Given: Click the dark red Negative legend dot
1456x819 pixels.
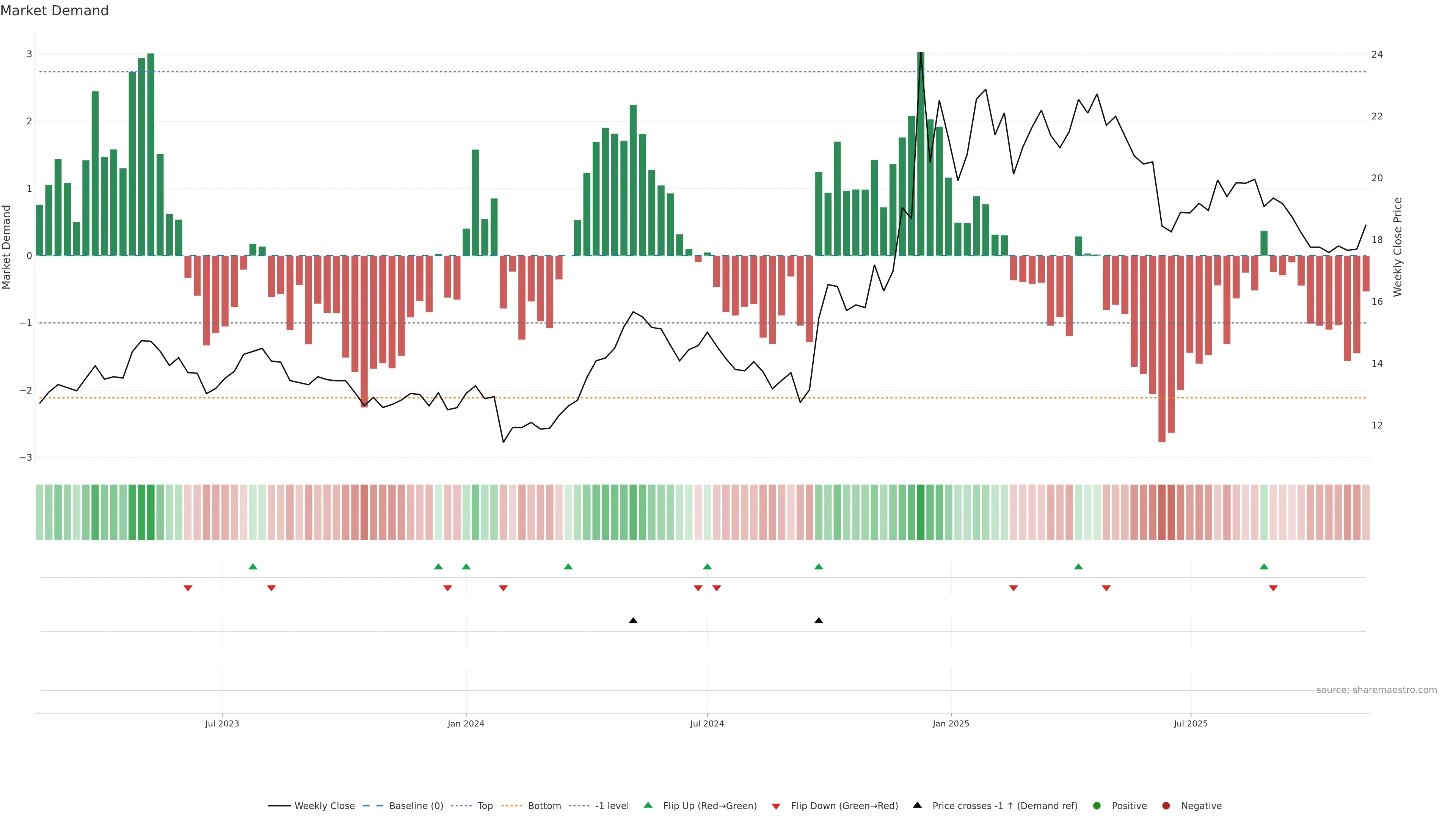Looking at the screenshot, I should [1166, 806].
